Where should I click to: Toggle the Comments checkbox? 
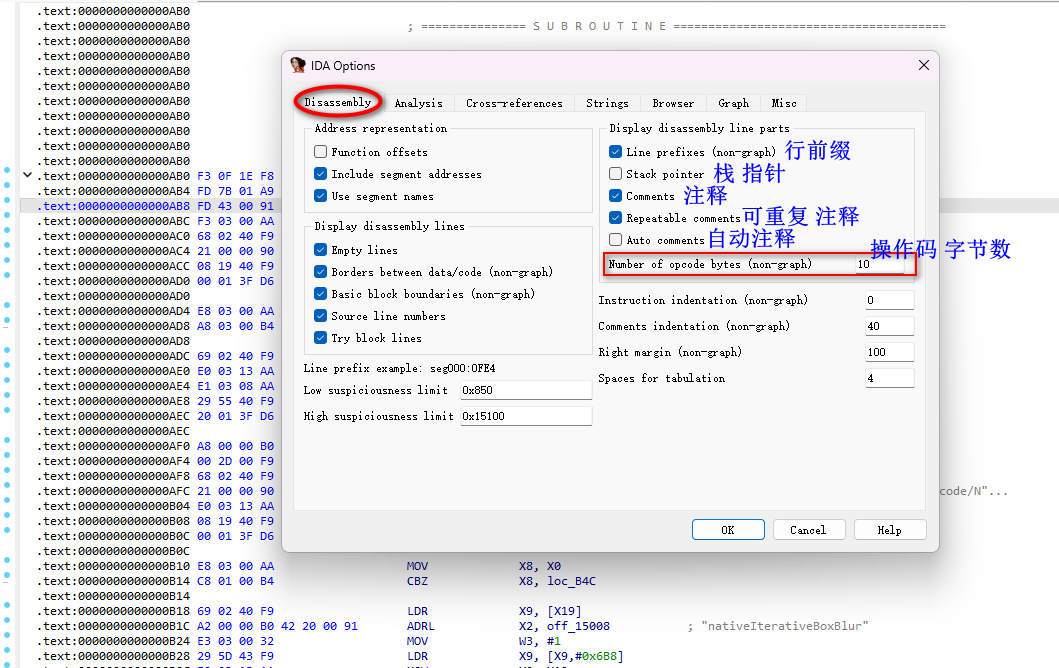(615, 197)
